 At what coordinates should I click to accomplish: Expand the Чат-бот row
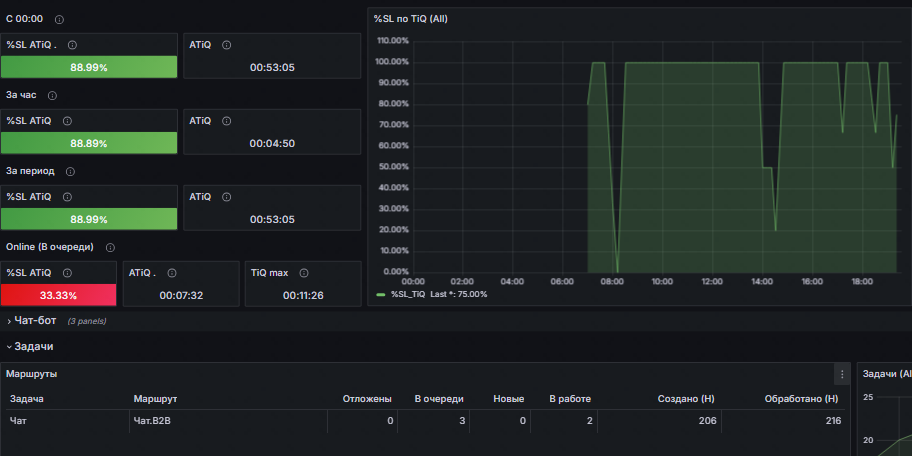coord(33,320)
